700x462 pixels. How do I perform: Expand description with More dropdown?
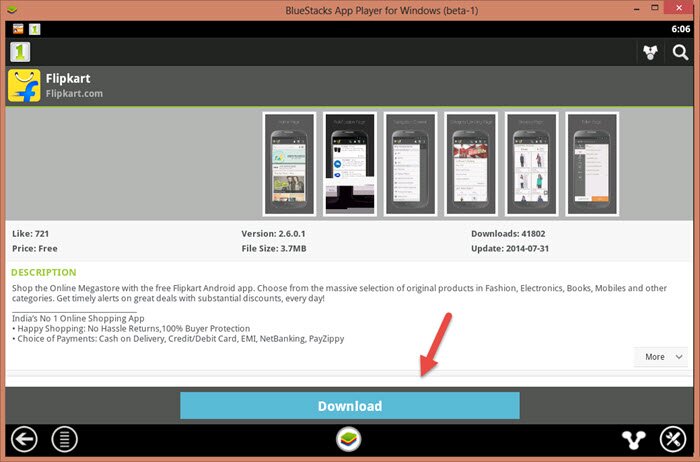[661, 357]
